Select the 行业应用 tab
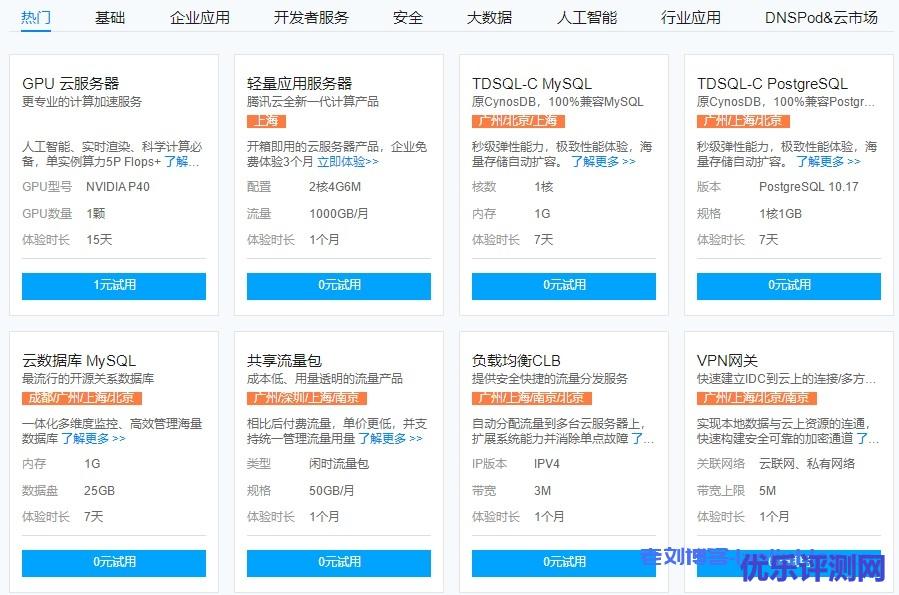Screen dimensions: 899x595 (x=690, y=17)
